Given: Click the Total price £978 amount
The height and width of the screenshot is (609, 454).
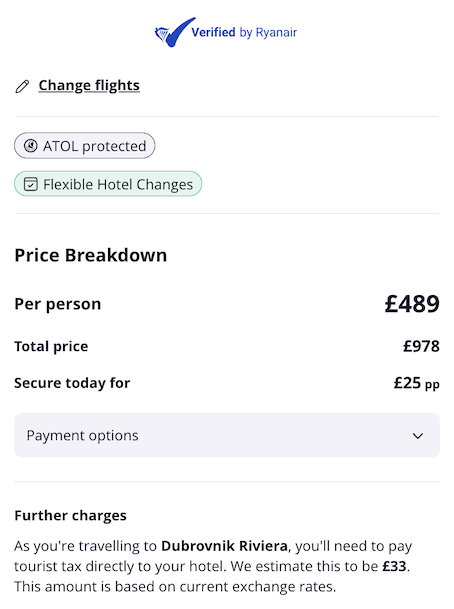Looking at the screenshot, I should 421,346.
